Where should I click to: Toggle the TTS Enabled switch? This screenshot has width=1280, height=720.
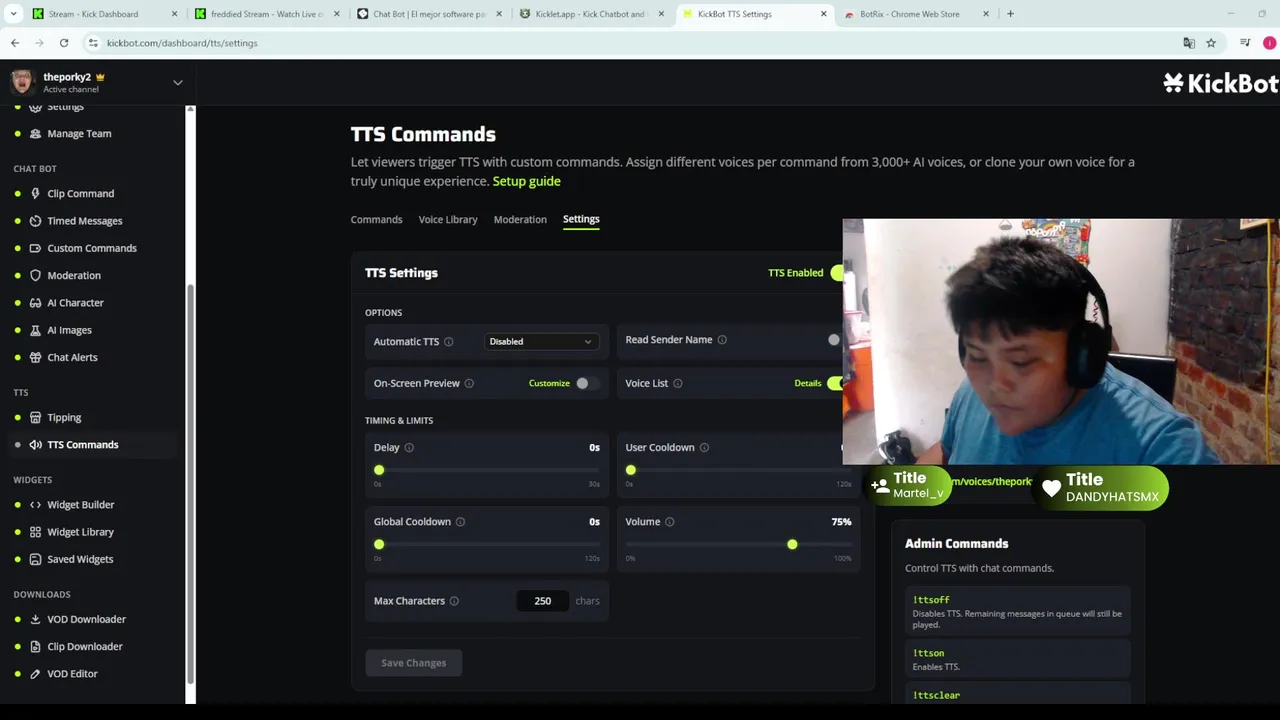pos(836,273)
